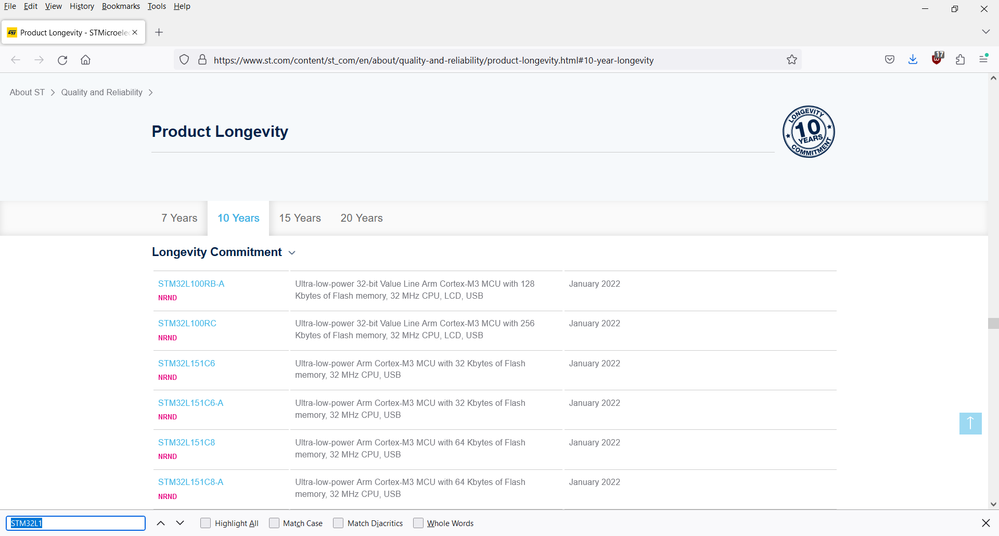Open the Edit menu
Image resolution: width=999 pixels, height=536 pixels.
tap(30, 6)
